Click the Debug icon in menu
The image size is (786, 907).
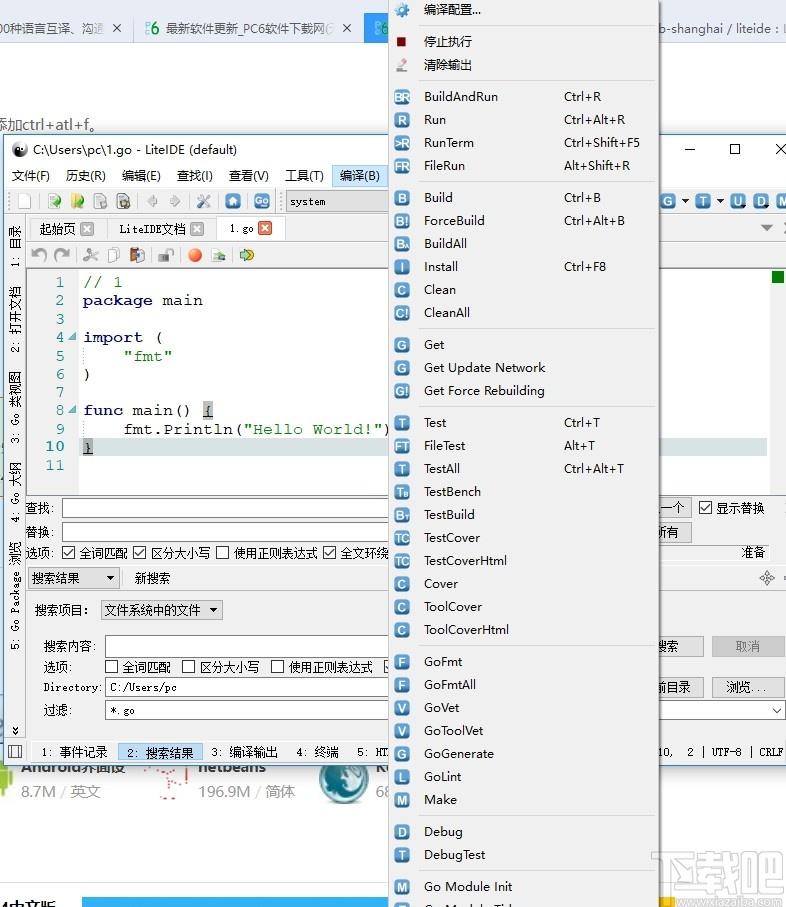click(402, 832)
